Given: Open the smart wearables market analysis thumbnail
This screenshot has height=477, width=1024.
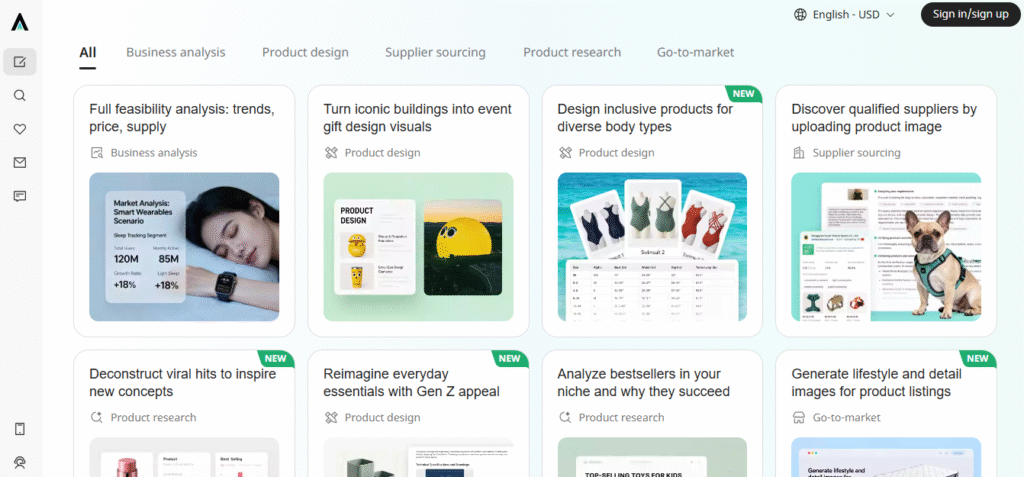Looking at the screenshot, I should [x=184, y=247].
